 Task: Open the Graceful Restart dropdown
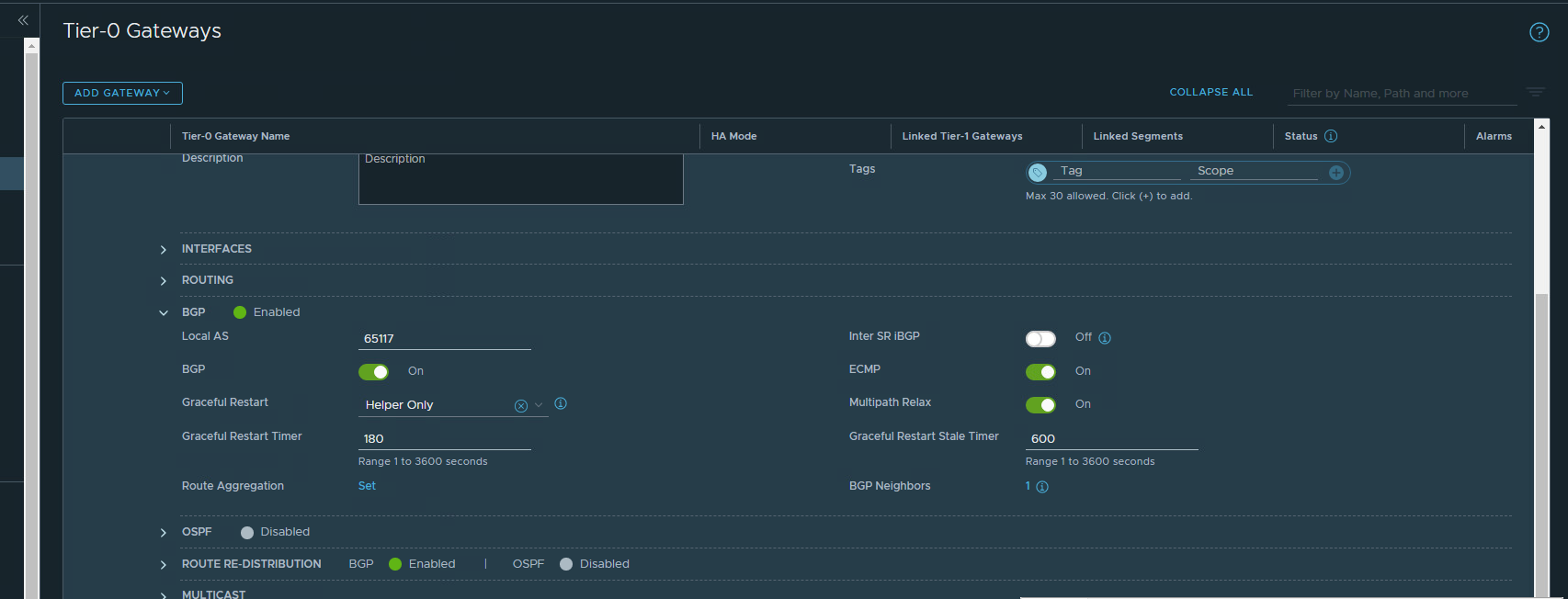539,405
